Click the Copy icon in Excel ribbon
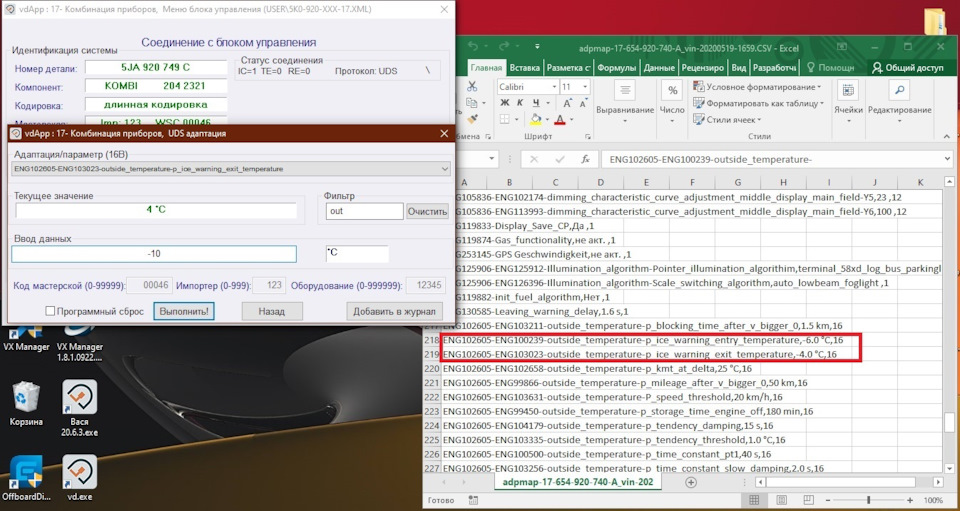960x511 pixels. 471,103
